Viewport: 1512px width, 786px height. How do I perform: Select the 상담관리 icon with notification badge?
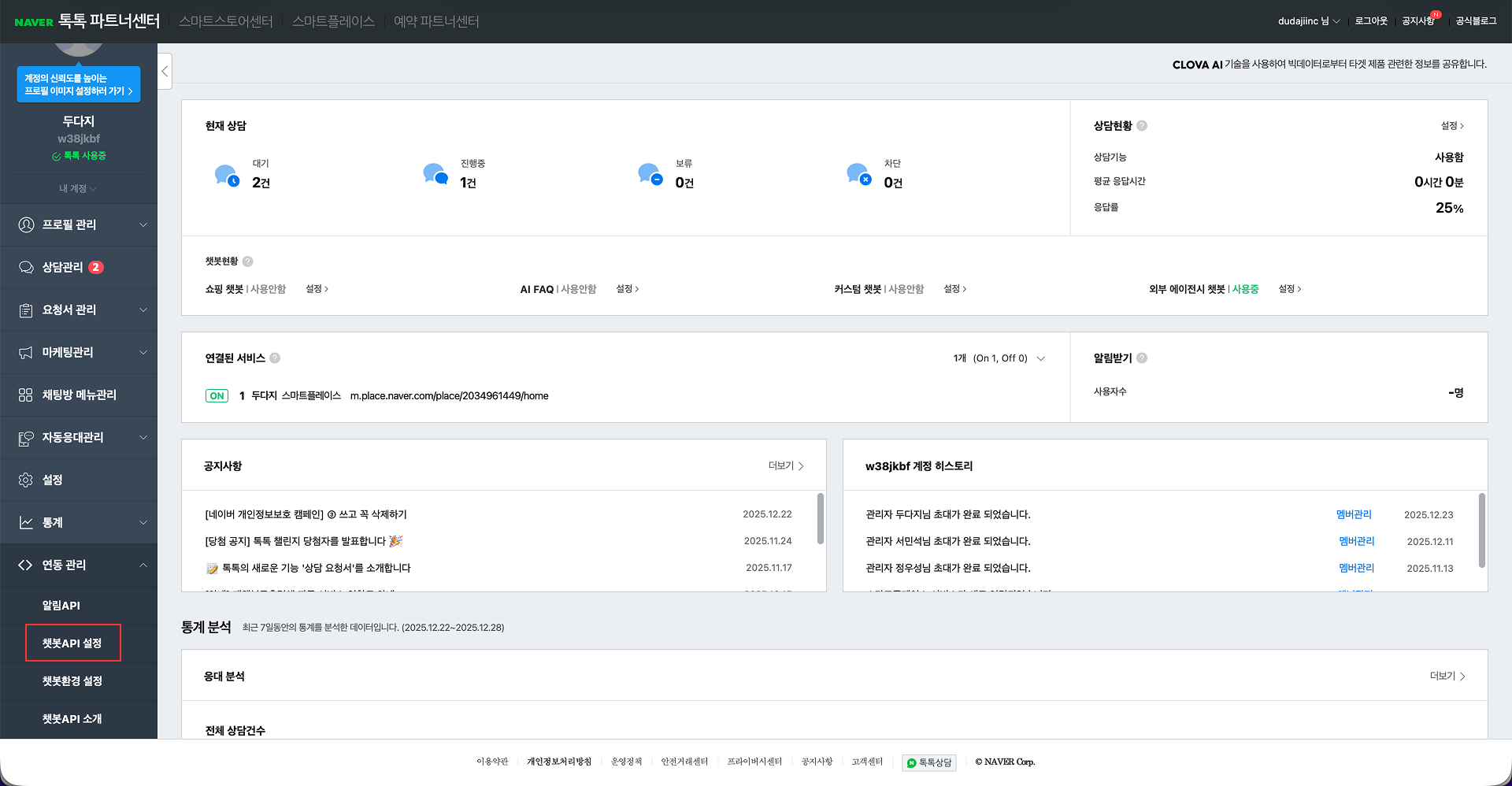(x=26, y=267)
